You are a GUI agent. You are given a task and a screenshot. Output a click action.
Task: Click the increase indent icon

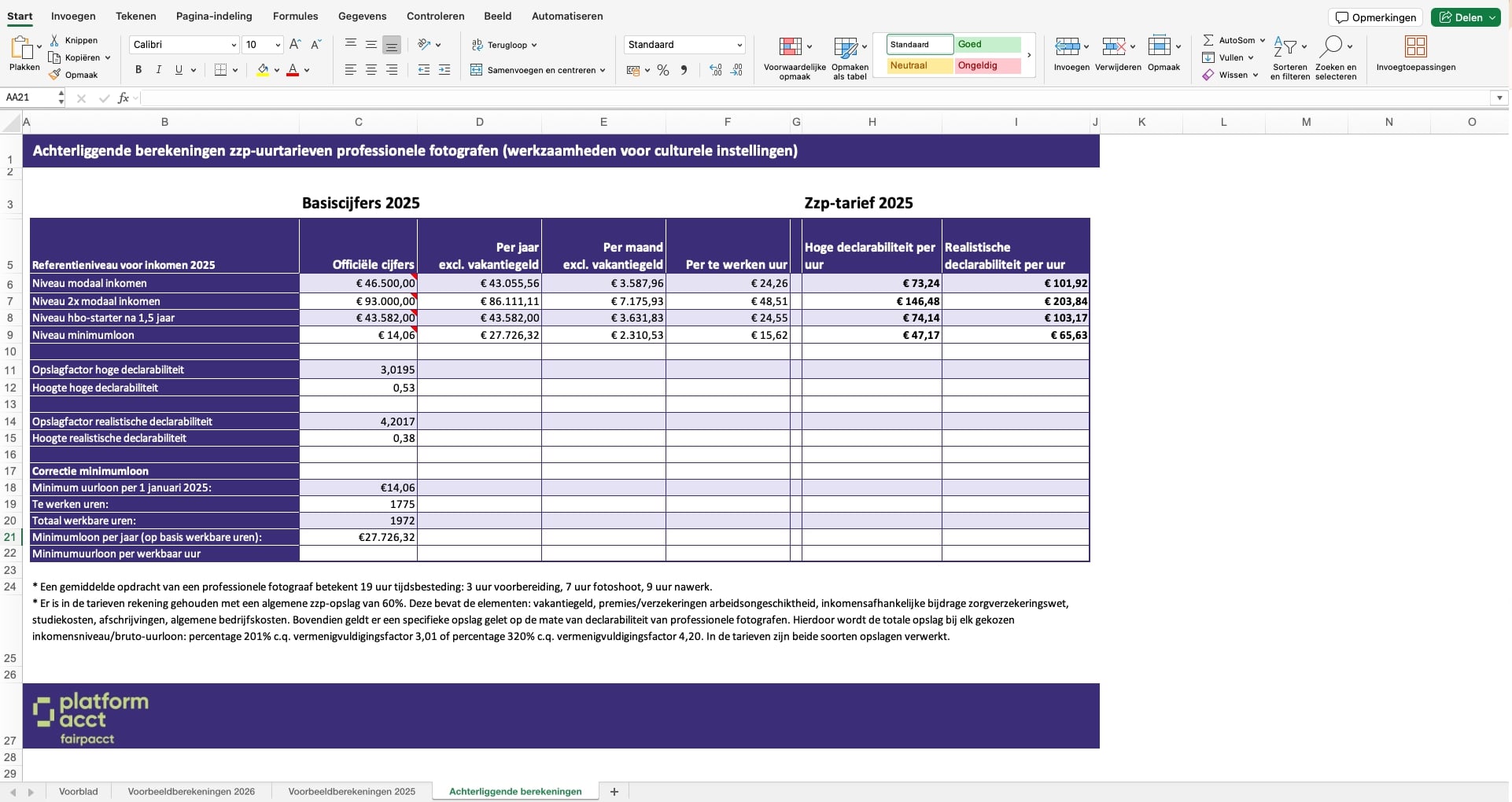tap(444, 70)
